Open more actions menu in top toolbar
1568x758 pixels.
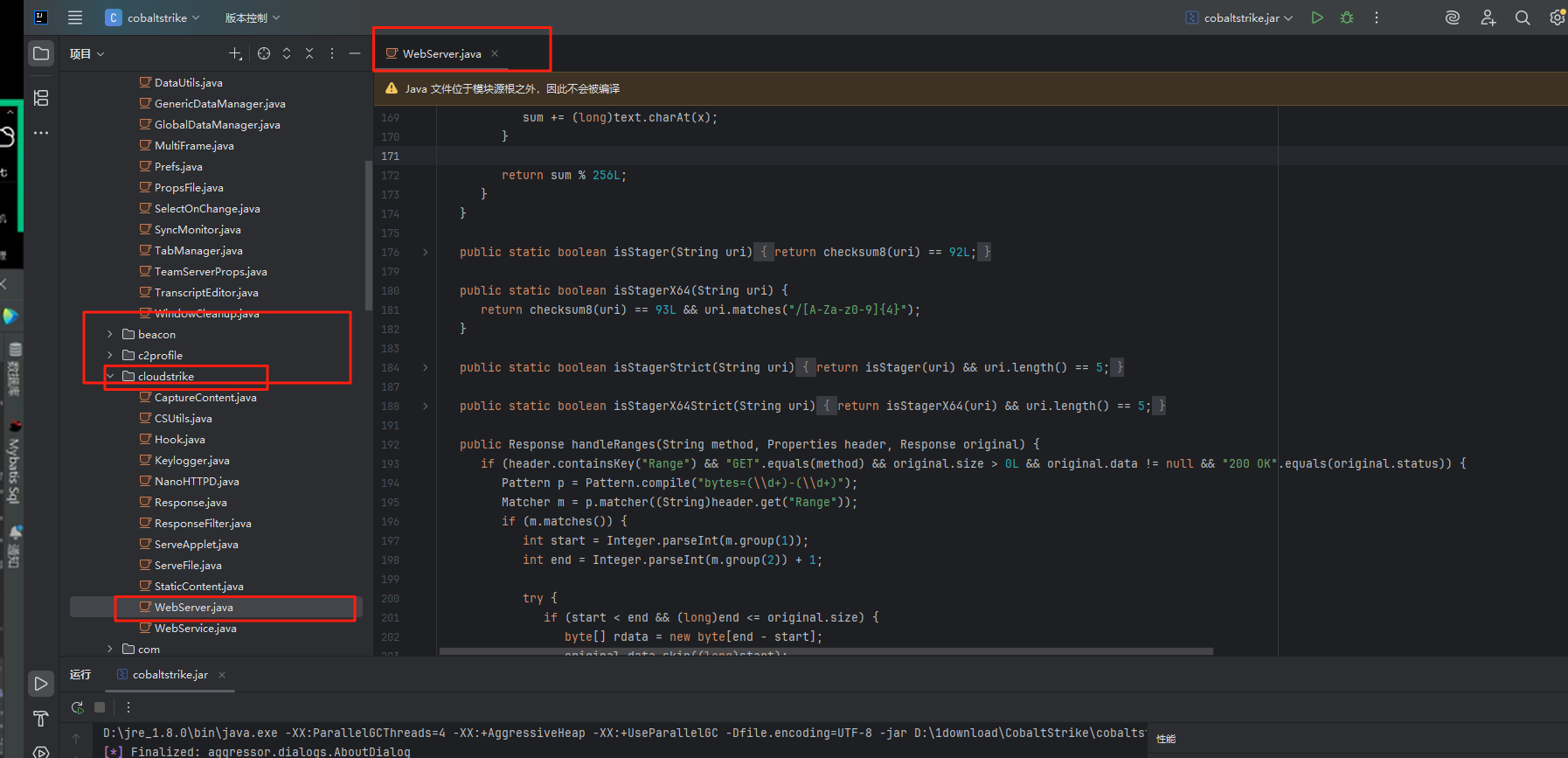(x=1377, y=17)
